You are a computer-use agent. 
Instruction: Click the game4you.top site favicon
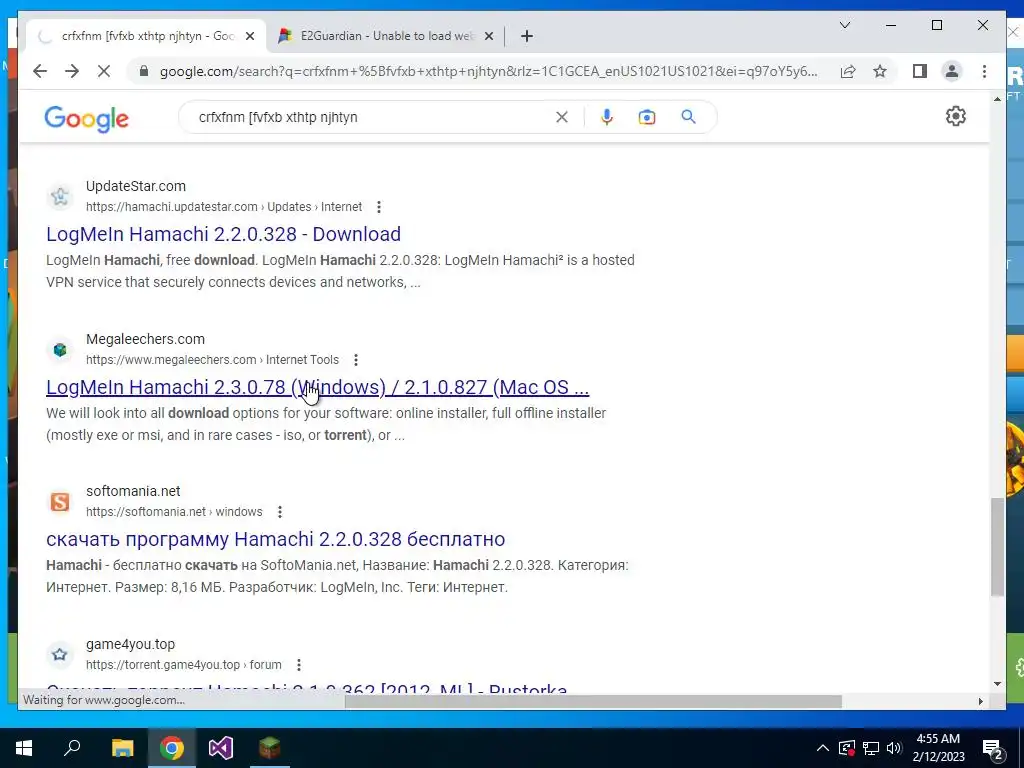point(59,654)
